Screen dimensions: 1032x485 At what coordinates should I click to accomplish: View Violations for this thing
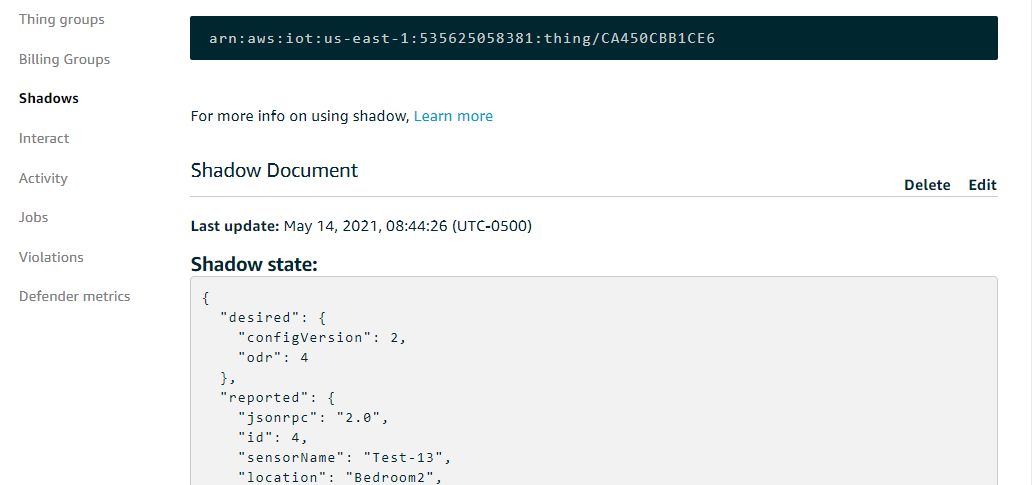tap(51, 257)
